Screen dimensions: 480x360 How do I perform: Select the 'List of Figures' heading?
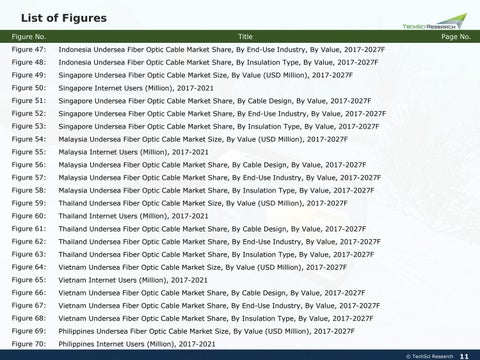[x=64, y=18]
